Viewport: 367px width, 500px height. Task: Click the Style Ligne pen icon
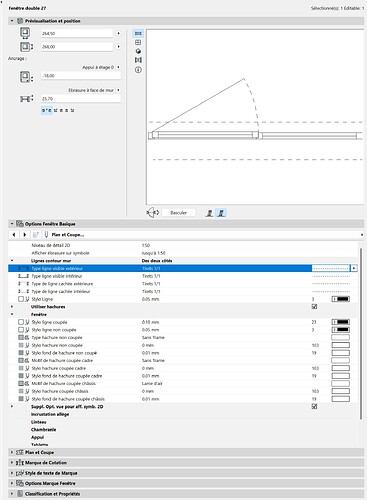pyautogui.click(x=27, y=299)
